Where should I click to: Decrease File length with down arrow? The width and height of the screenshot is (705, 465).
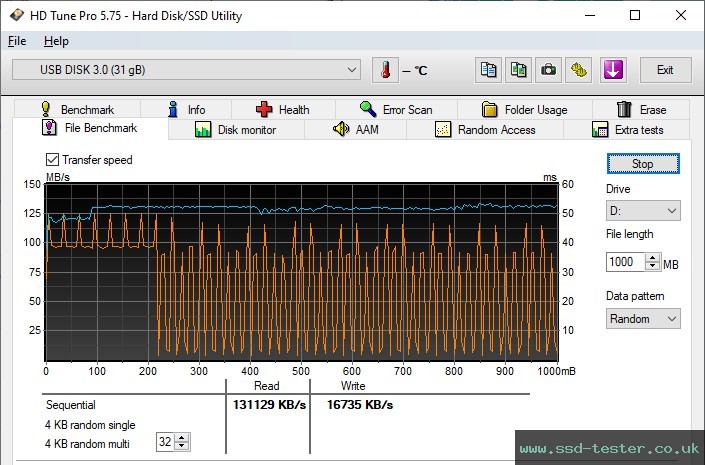point(652,266)
